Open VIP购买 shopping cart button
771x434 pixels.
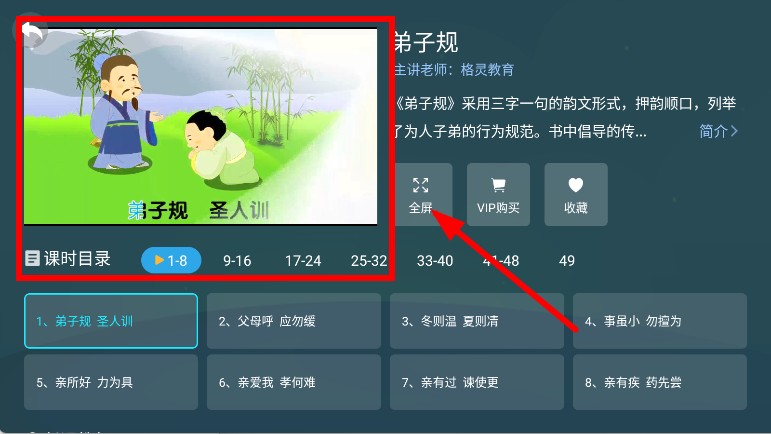pyautogui.click(x=498, y=195)
